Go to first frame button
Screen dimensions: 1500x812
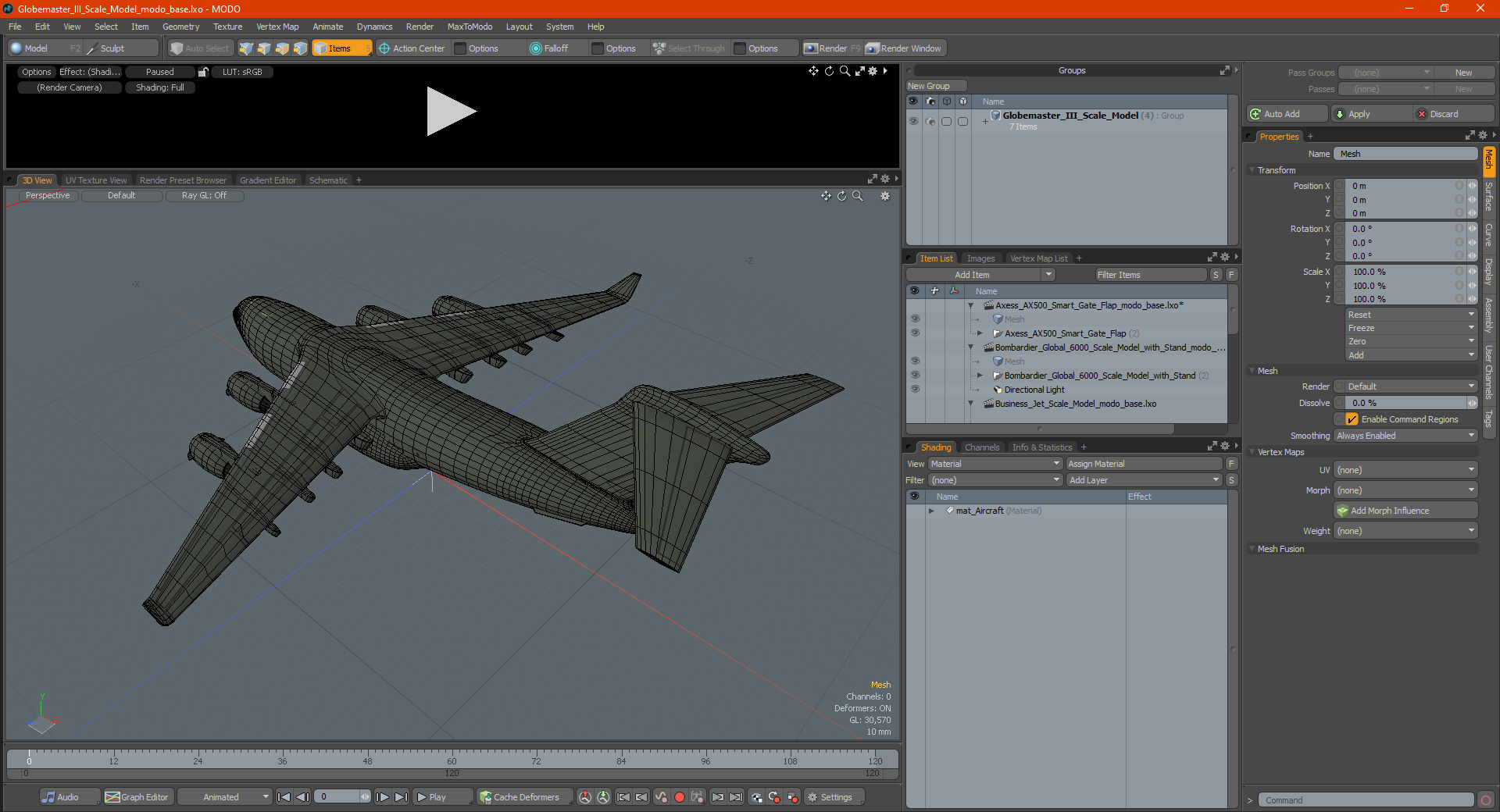pyautogui.click(x=284, y=797)
